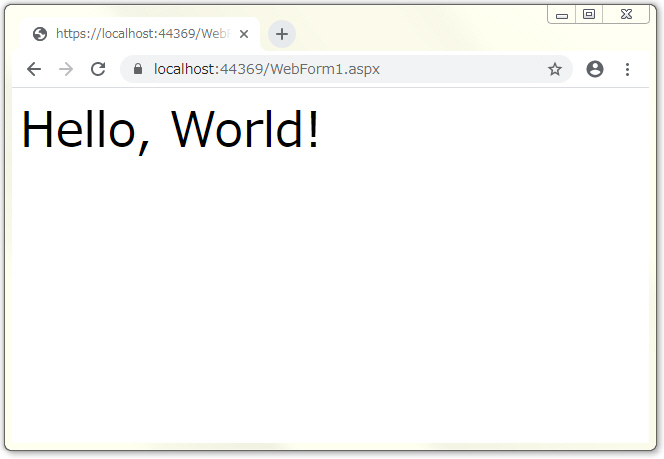Click empty tab strip beside new tab button
Viewport: 664px width, 459px height.
pos(420,33)
